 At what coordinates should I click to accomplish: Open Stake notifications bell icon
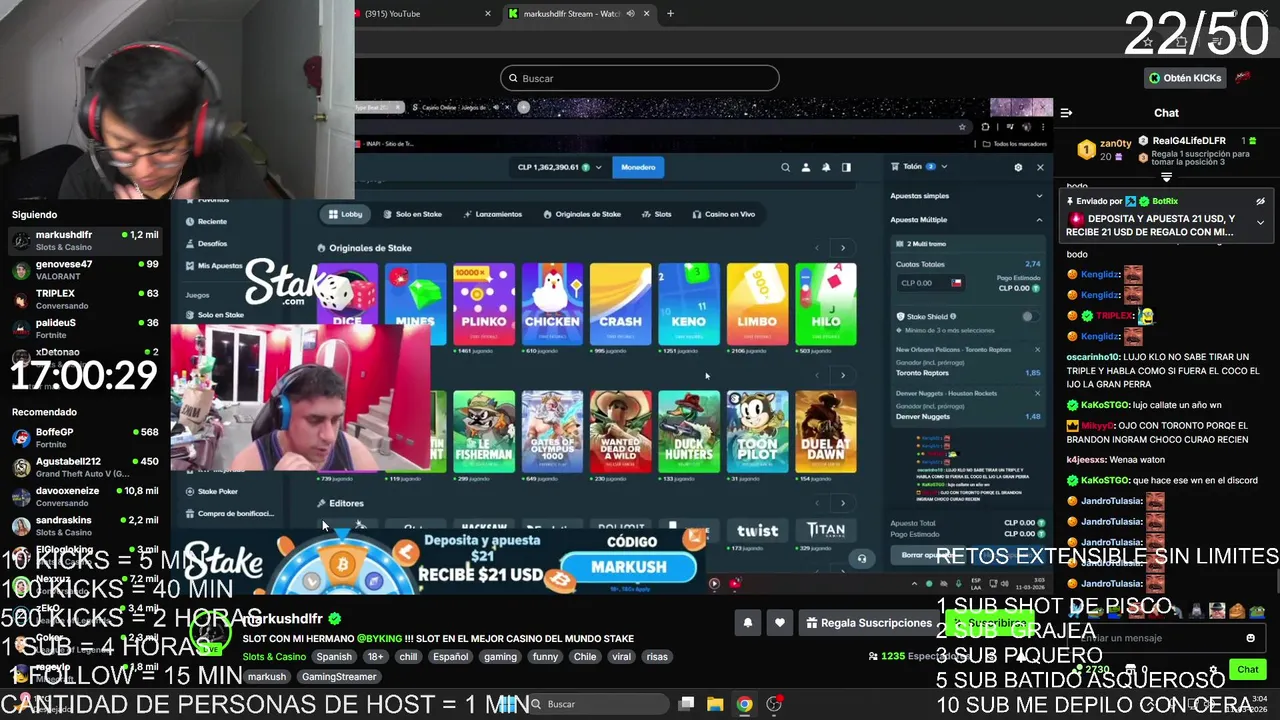pos(826,167)
